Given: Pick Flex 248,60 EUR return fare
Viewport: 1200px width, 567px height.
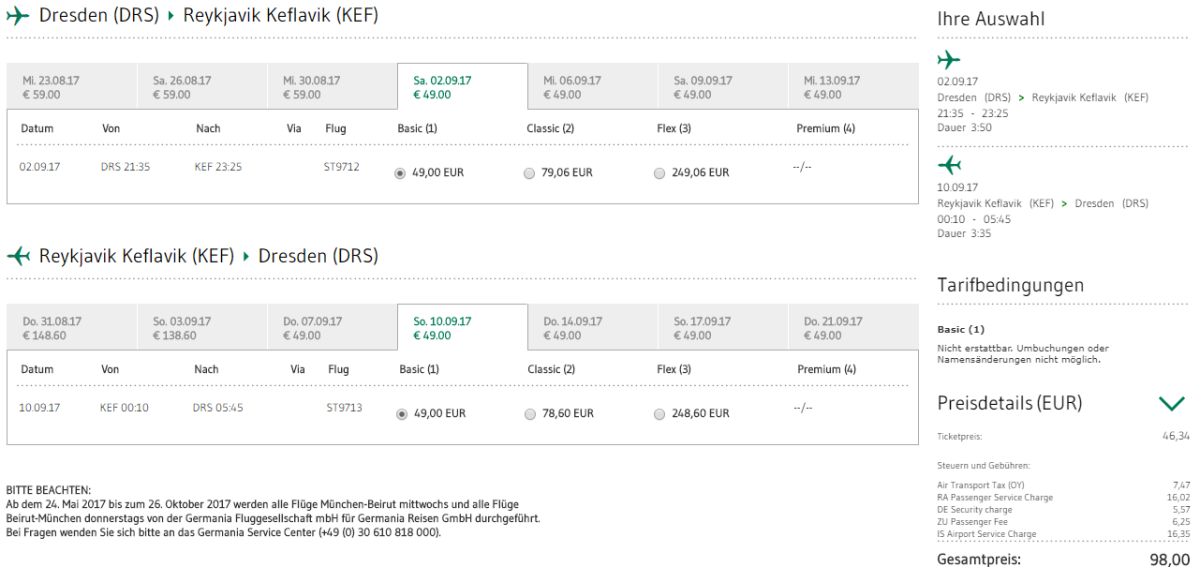Looking at the screenshot, I should click(x=659, y=414).
